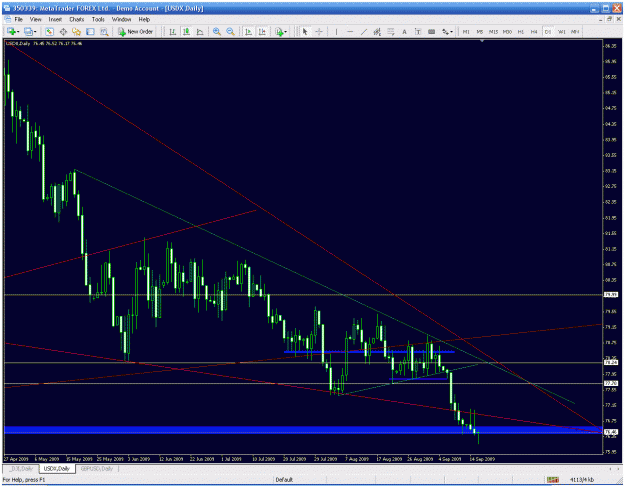Switch to the _DJI,Daily chart tab
Screen dimensions: 625x486
click(x=22, y=469)
